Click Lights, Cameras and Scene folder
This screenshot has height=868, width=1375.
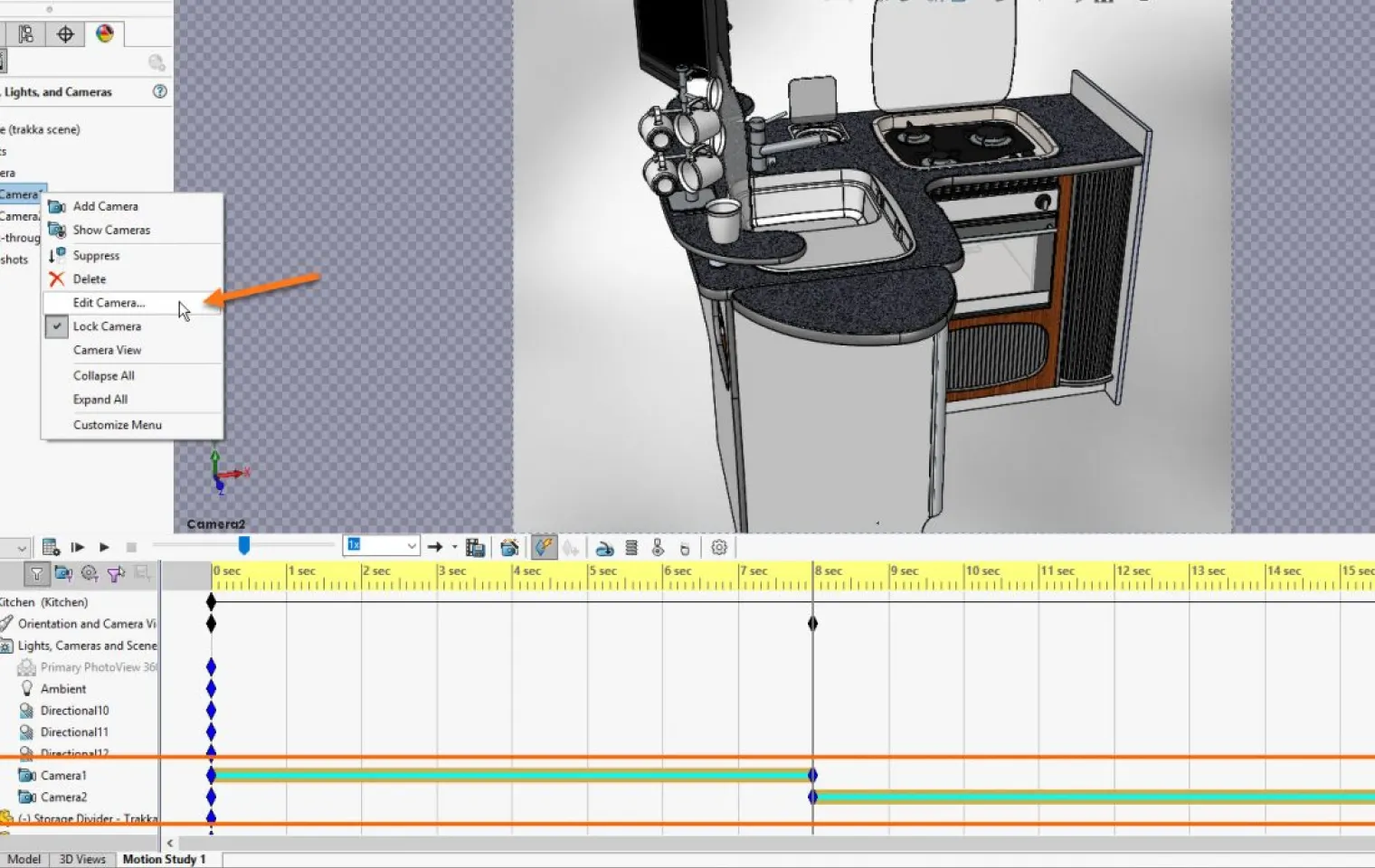point(87,646)
